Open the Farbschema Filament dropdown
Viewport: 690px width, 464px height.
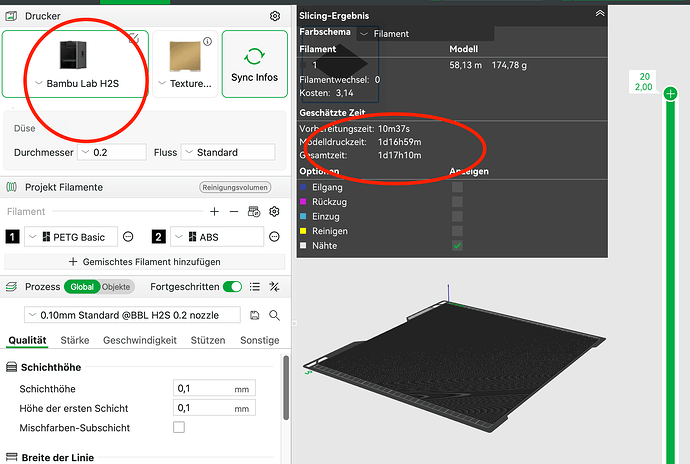click(x=425, y=34)
